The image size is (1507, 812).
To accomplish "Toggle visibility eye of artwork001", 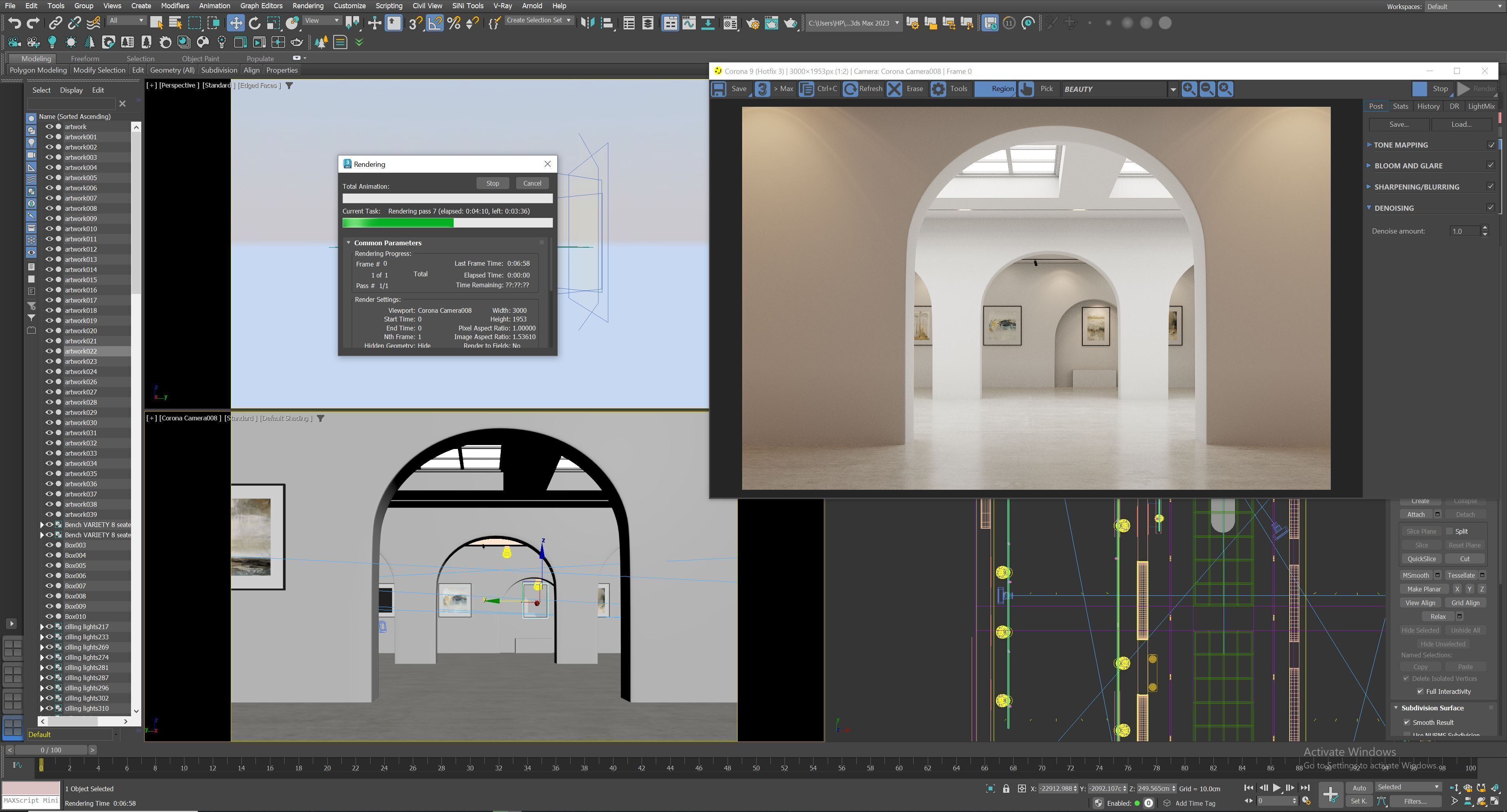I will [x=50, y=137].
